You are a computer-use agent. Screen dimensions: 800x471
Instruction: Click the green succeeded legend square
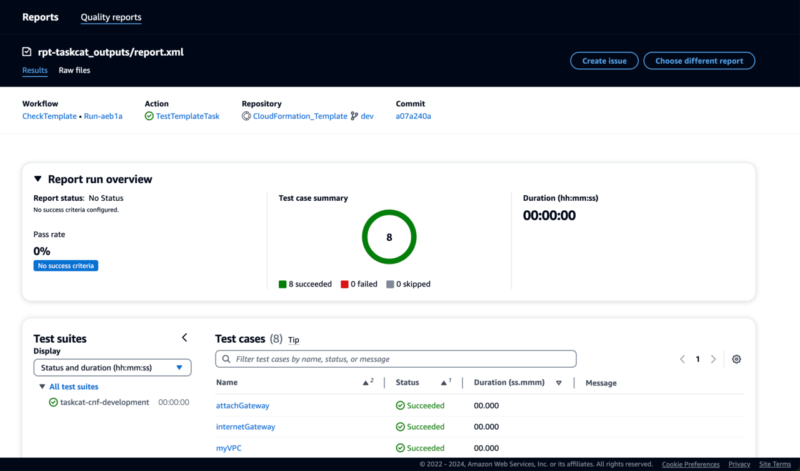pyautogui.click(x=283, y=284)
